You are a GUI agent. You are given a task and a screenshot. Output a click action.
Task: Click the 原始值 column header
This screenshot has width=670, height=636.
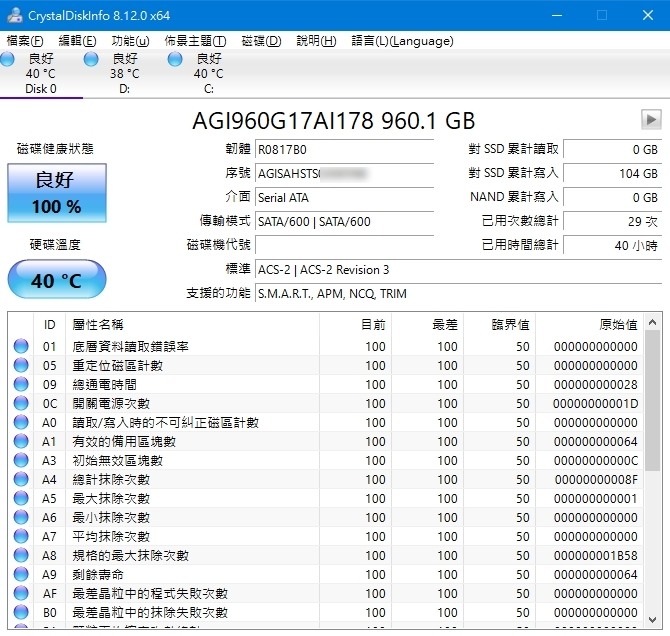pyautogui.click(x=590, y=325)
